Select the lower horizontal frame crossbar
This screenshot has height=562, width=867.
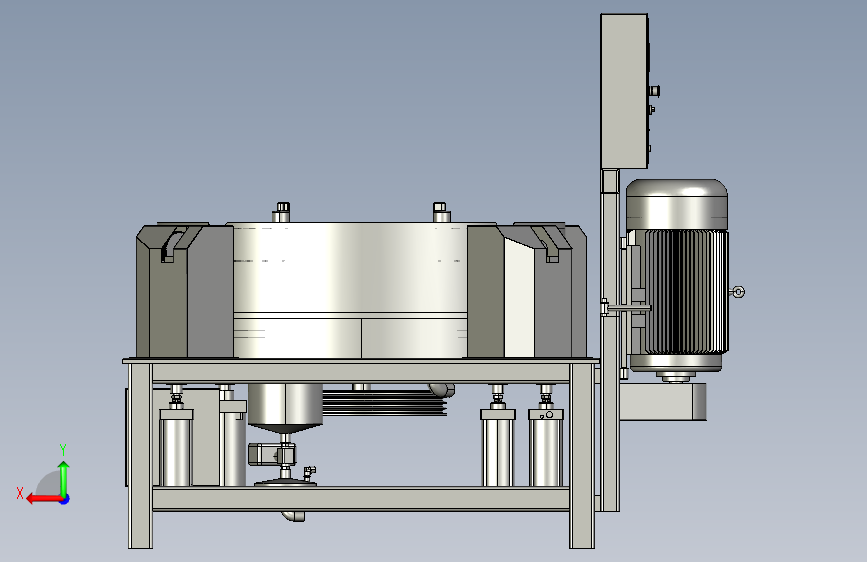[x=361, y=498]
